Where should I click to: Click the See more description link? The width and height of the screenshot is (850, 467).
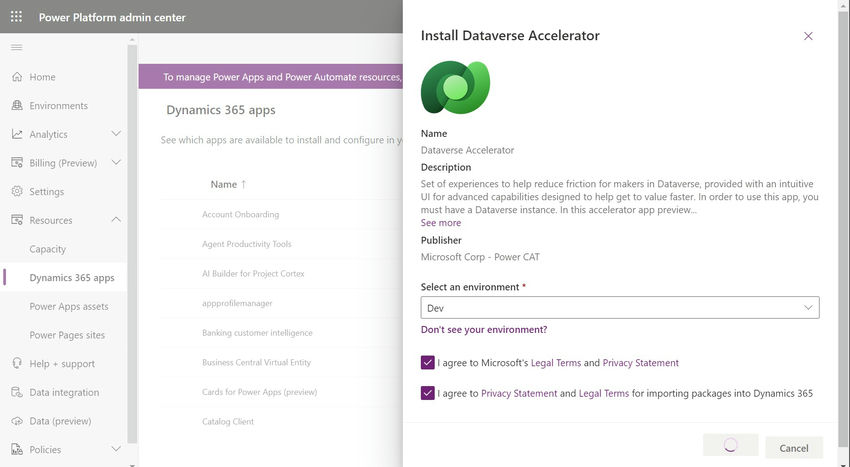pyautogui.click(x=441, y=223)
